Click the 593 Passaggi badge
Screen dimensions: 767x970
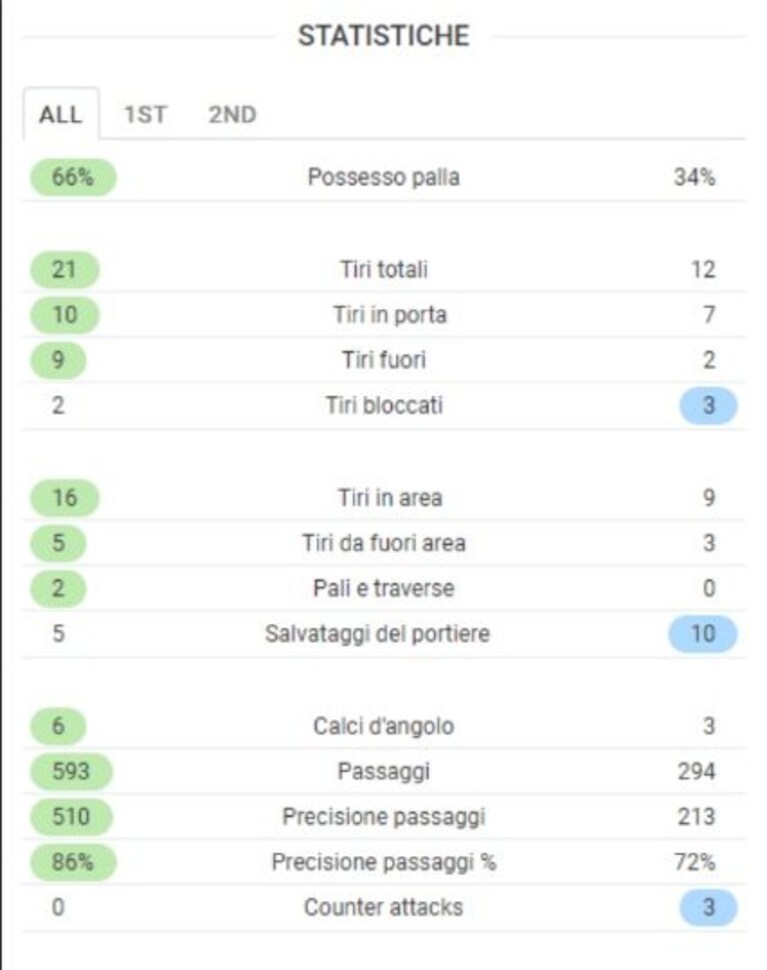tap(71, 771)
